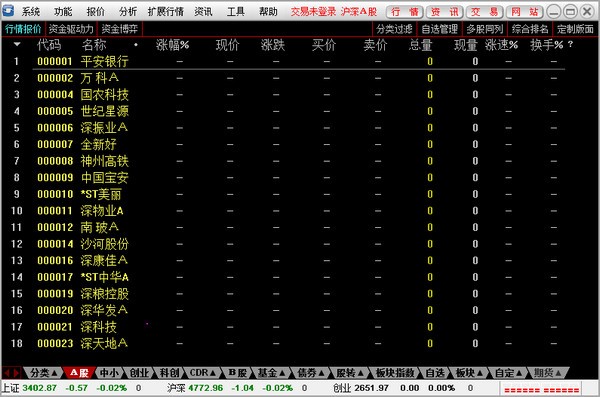Click the 网站 button in title bar
Viewport: 600px width, 397px height.
[525, 12]
